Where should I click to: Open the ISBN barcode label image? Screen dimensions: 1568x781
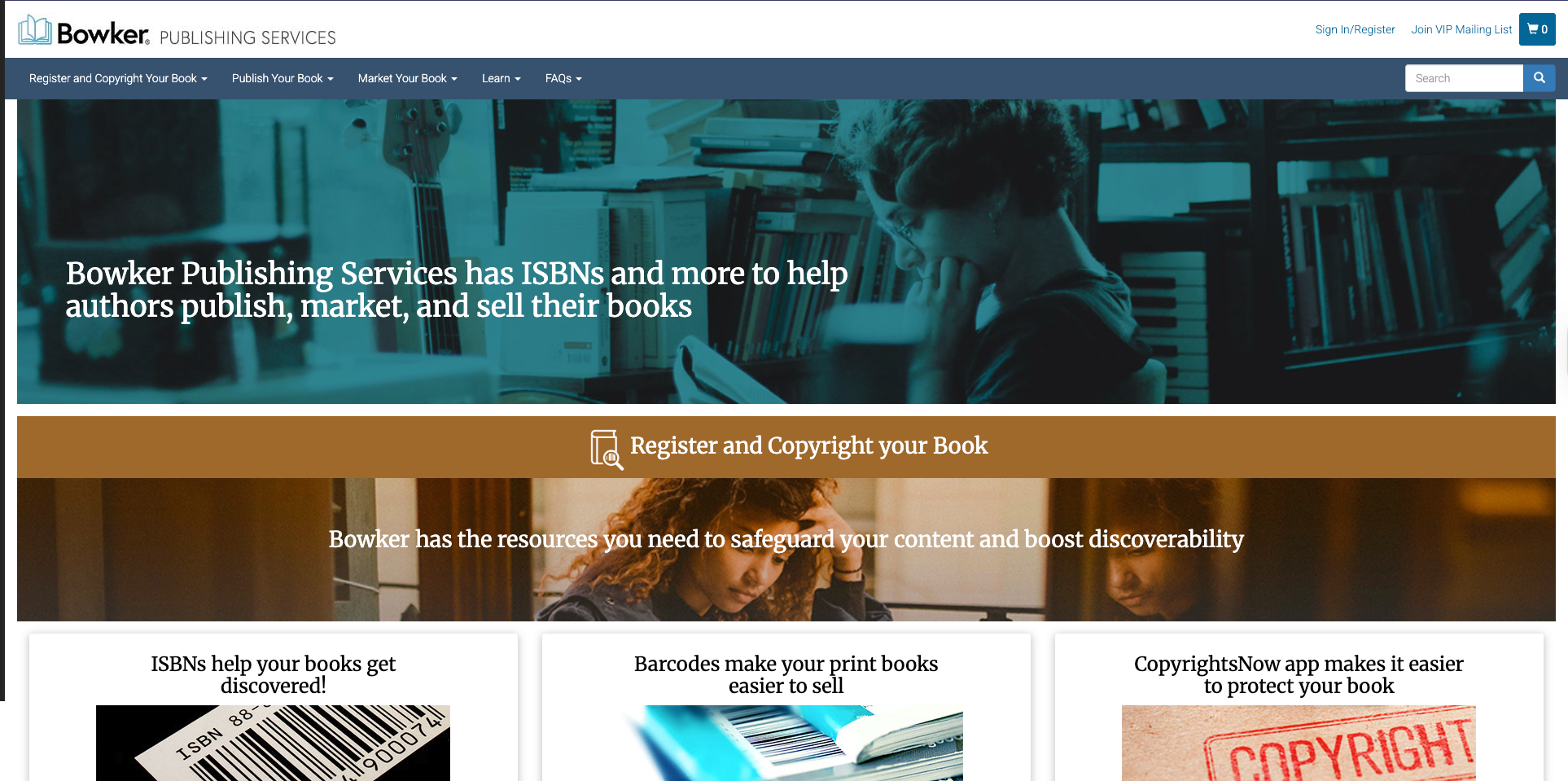[x=273, y=743]
